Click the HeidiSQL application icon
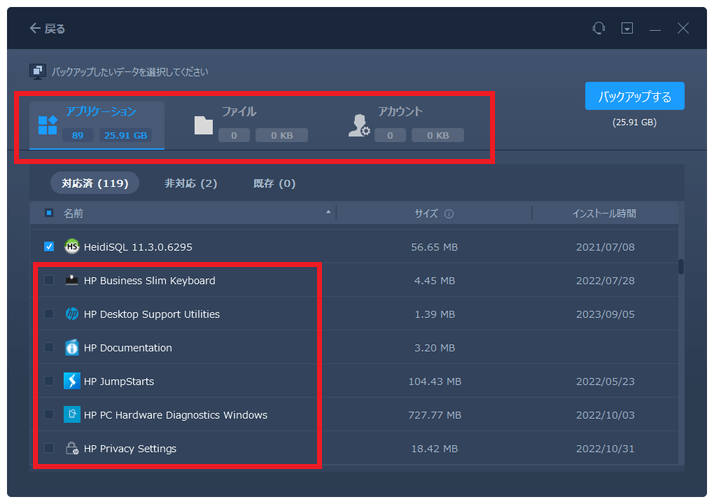Screen dimensions: 714x504 pos(72,247)
